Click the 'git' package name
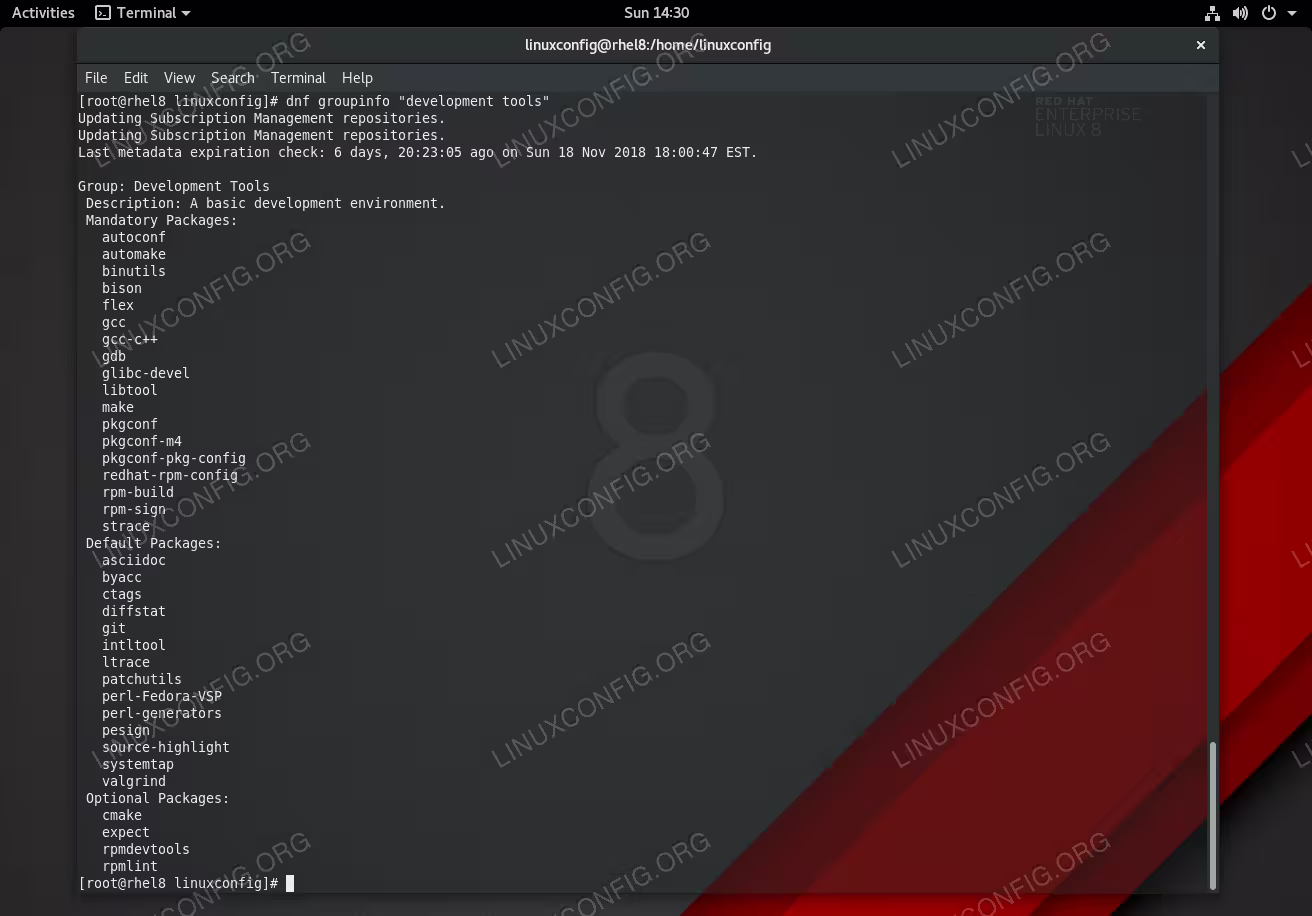This screenshot has width=1312, height=916. [114, 628]
